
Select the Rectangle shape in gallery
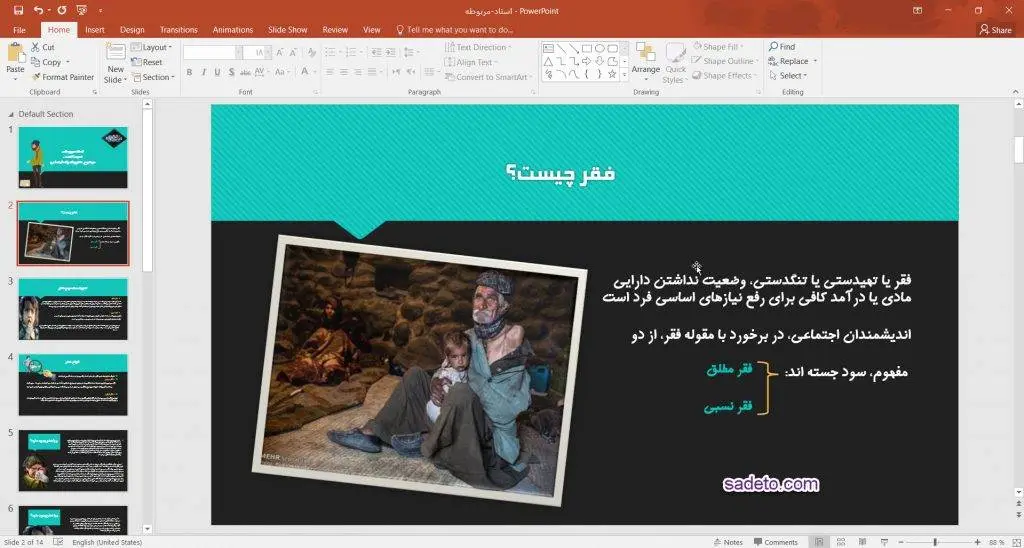[586, 48]
